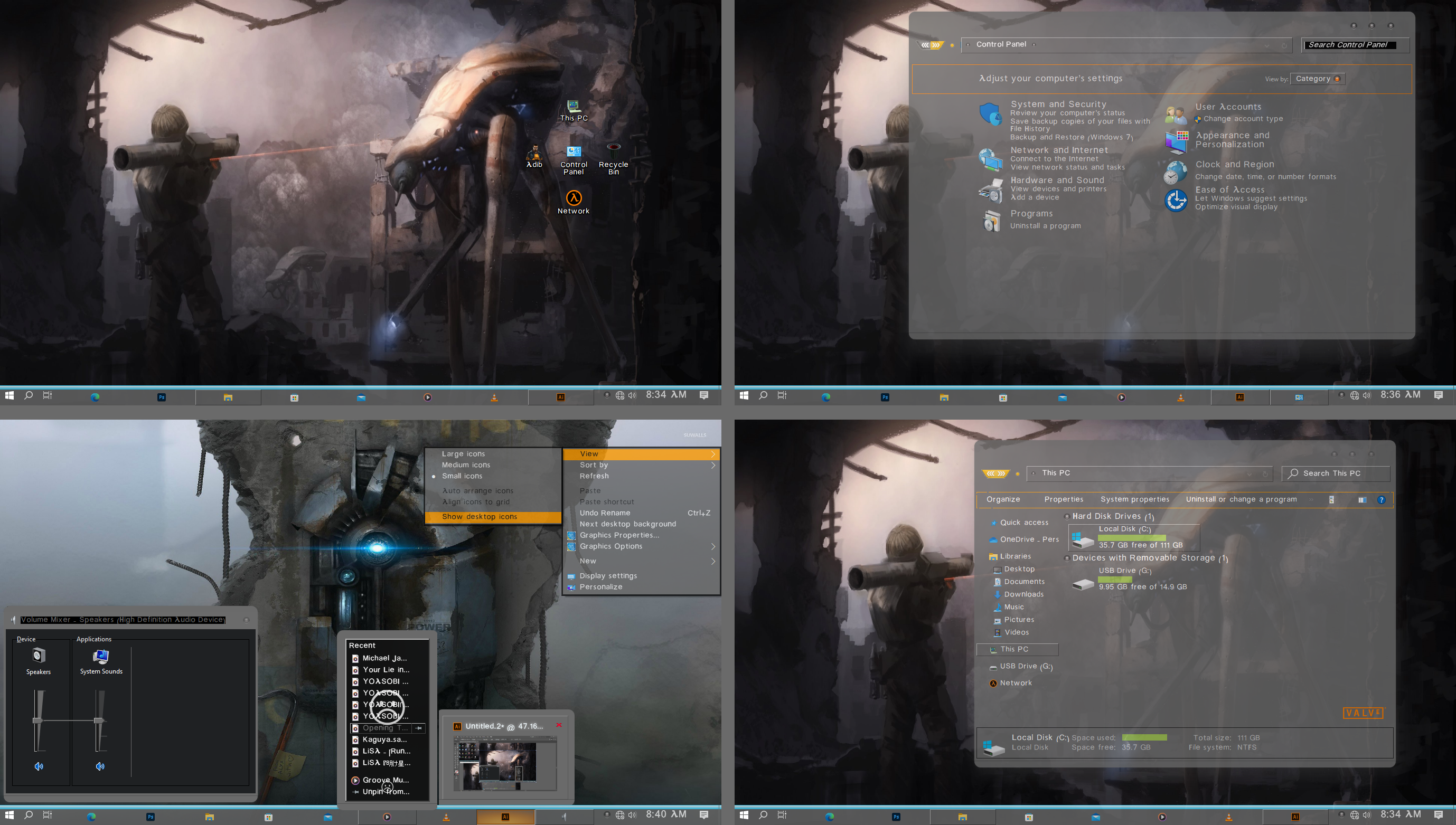Click System properties in This PC toolbar
The width and height of the screenshot is (1456, 825).
(1135, 500)
